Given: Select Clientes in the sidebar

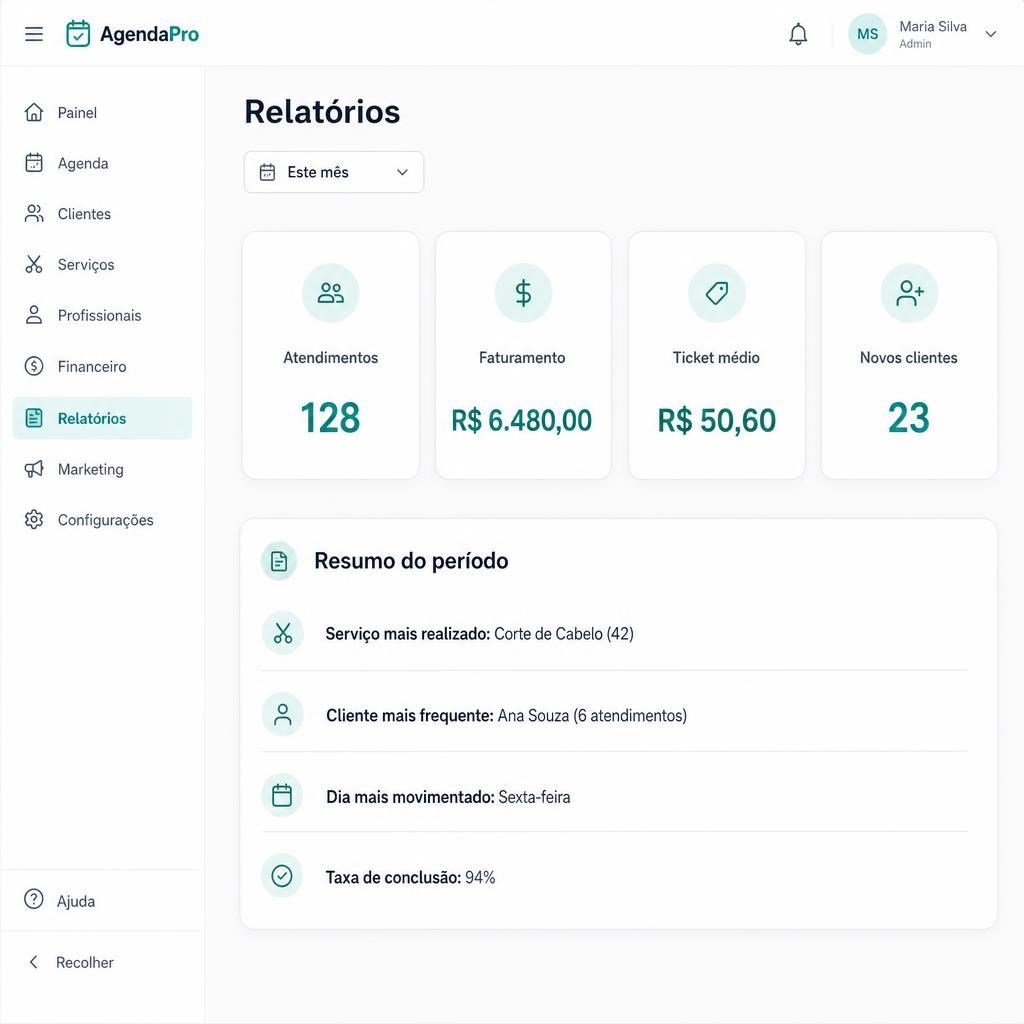Looking at the screenshot, I should coord(84,214).
